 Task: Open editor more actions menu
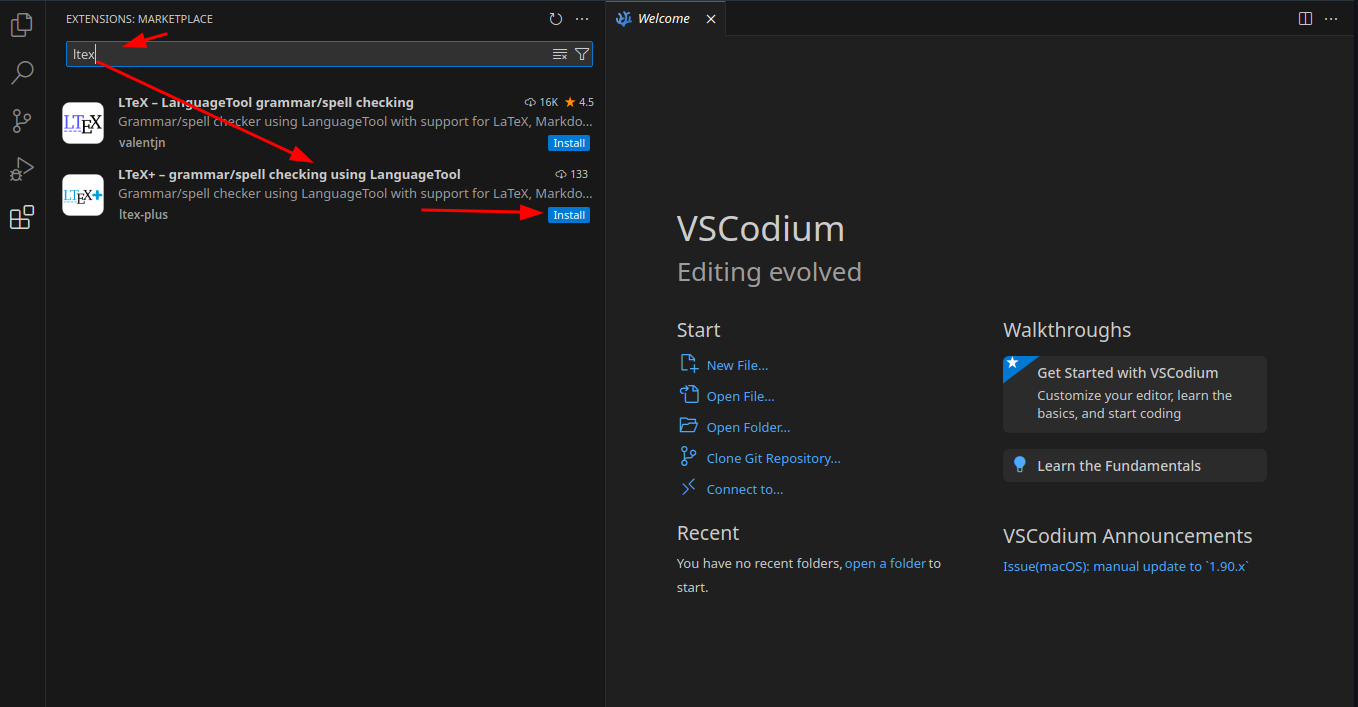[x=1331, y=18]
